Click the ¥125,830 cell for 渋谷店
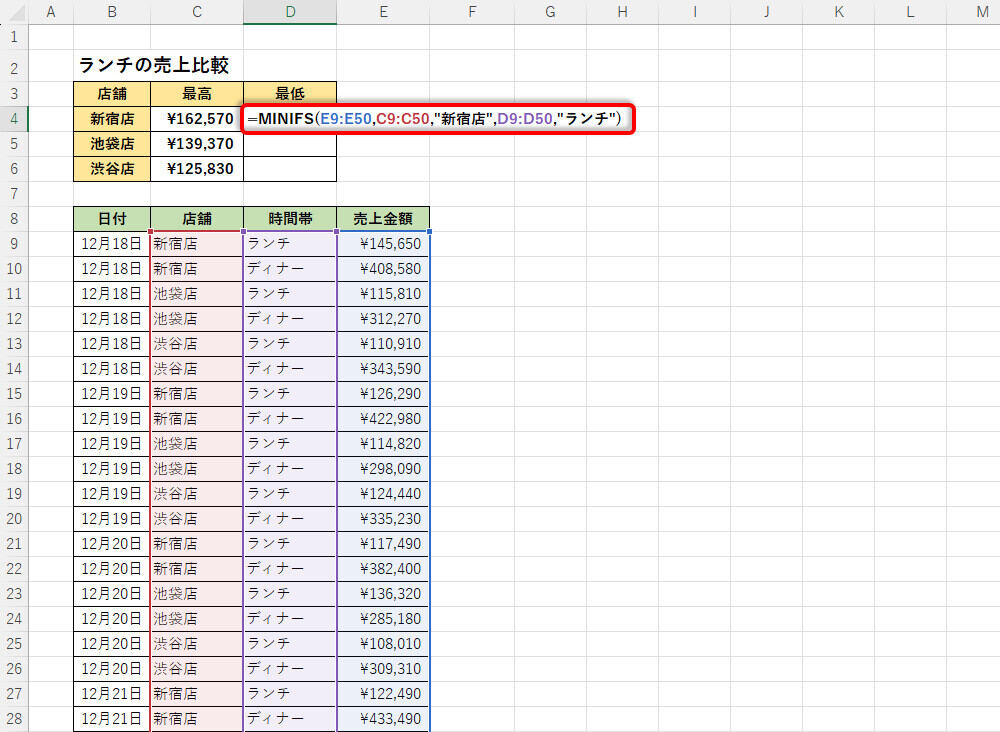The width and height of the screenshot is (1000, 732). click(x=197, y=169)
